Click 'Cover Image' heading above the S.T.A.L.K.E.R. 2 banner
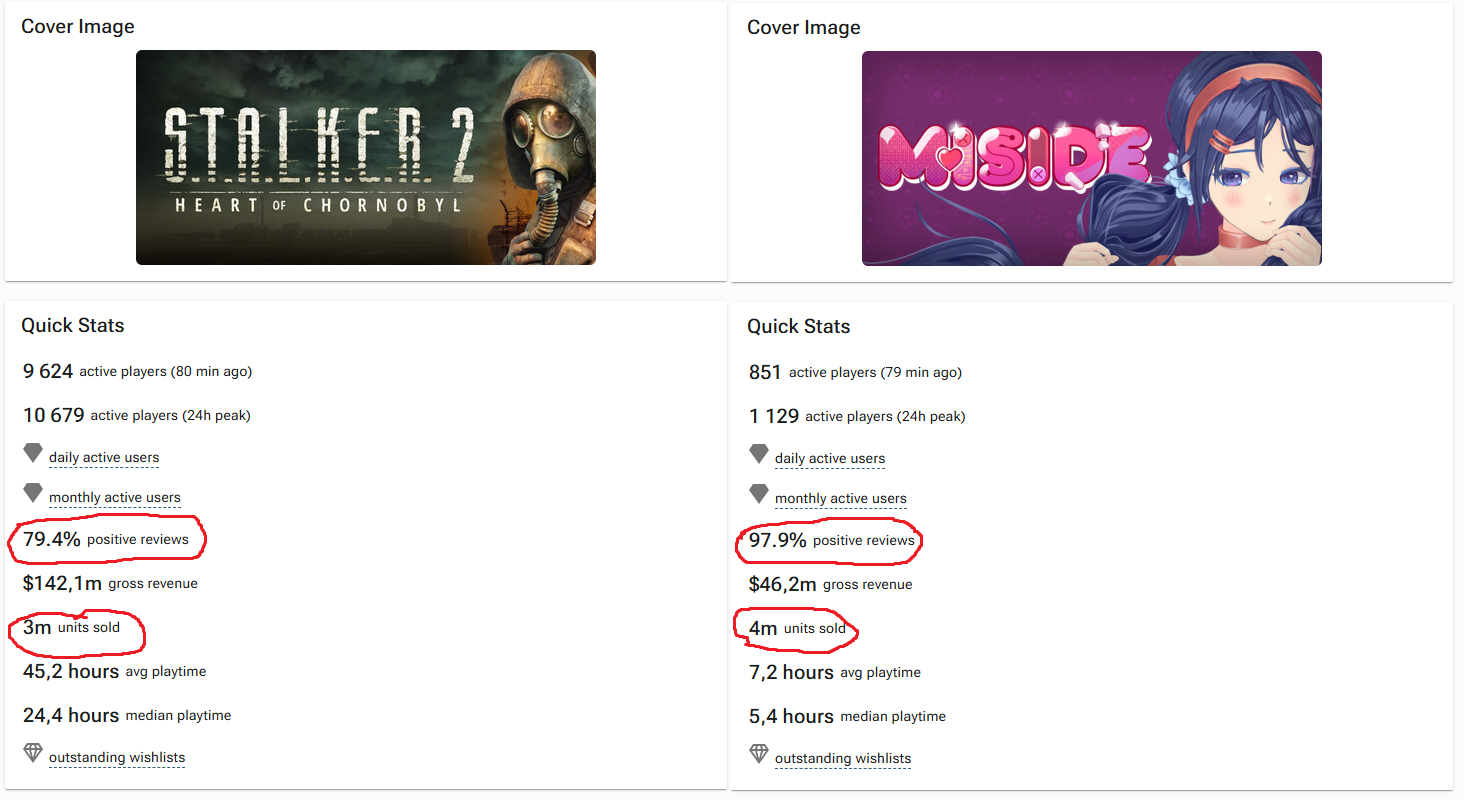The height and width of the screenshot is (800, 1464). click(x=78, y=27)
